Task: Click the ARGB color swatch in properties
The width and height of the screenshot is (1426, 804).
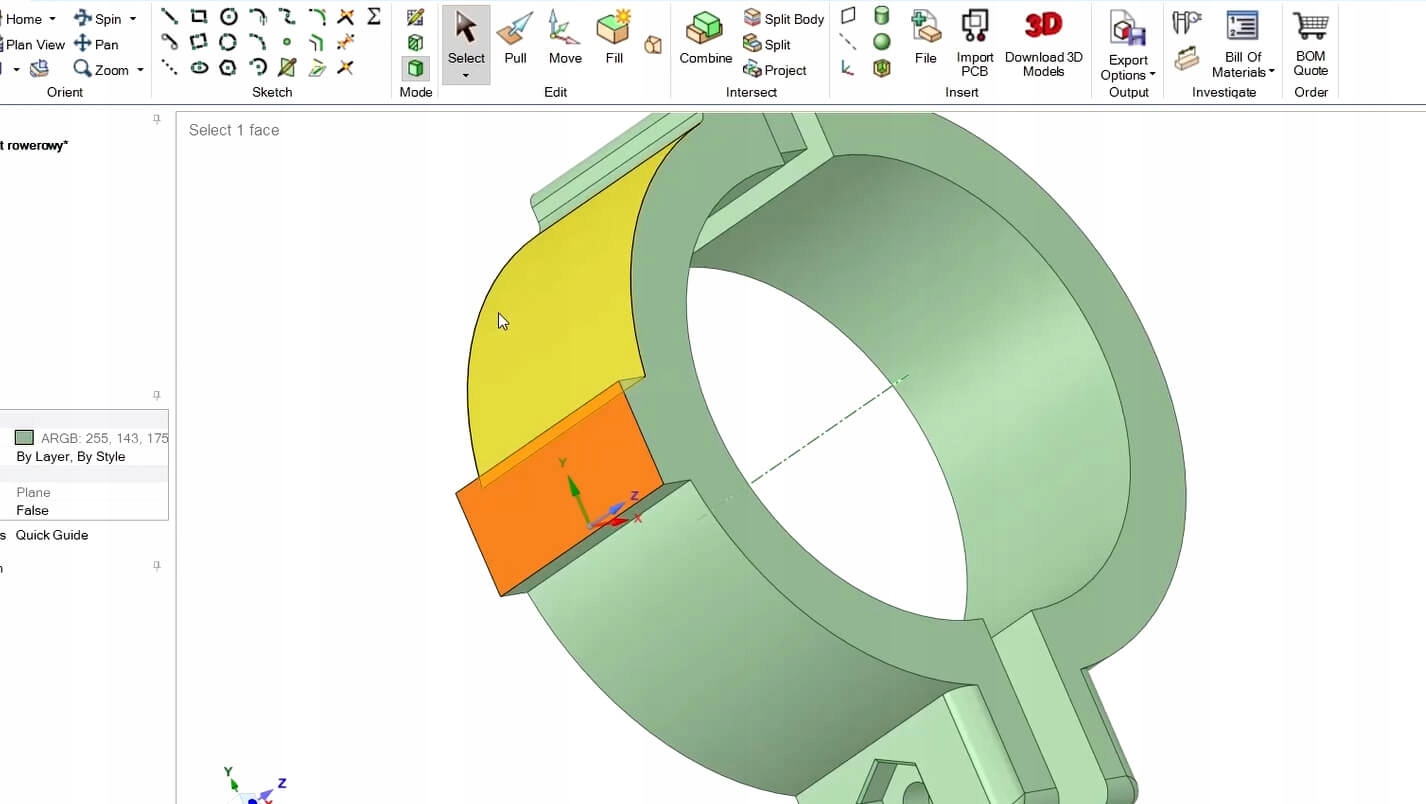Action: coord(24,438)
